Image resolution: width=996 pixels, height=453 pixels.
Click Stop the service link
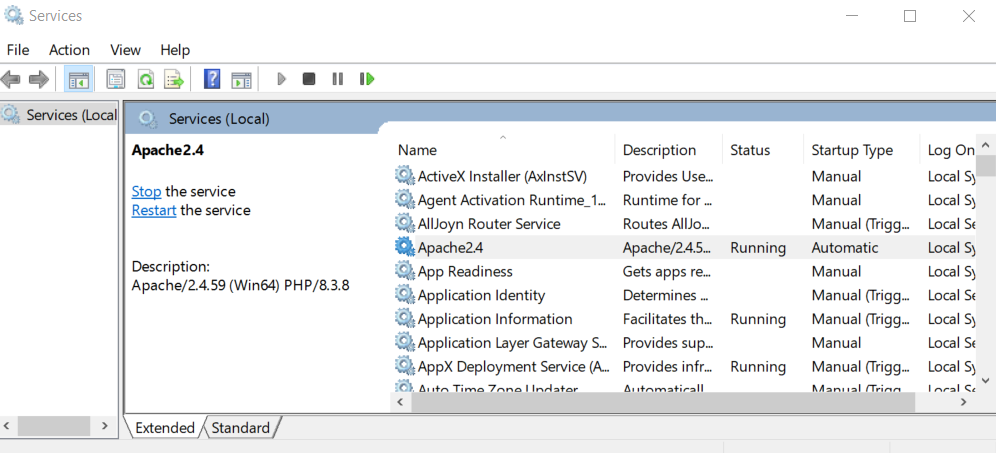pyautogui.click(x=146, y=191)
